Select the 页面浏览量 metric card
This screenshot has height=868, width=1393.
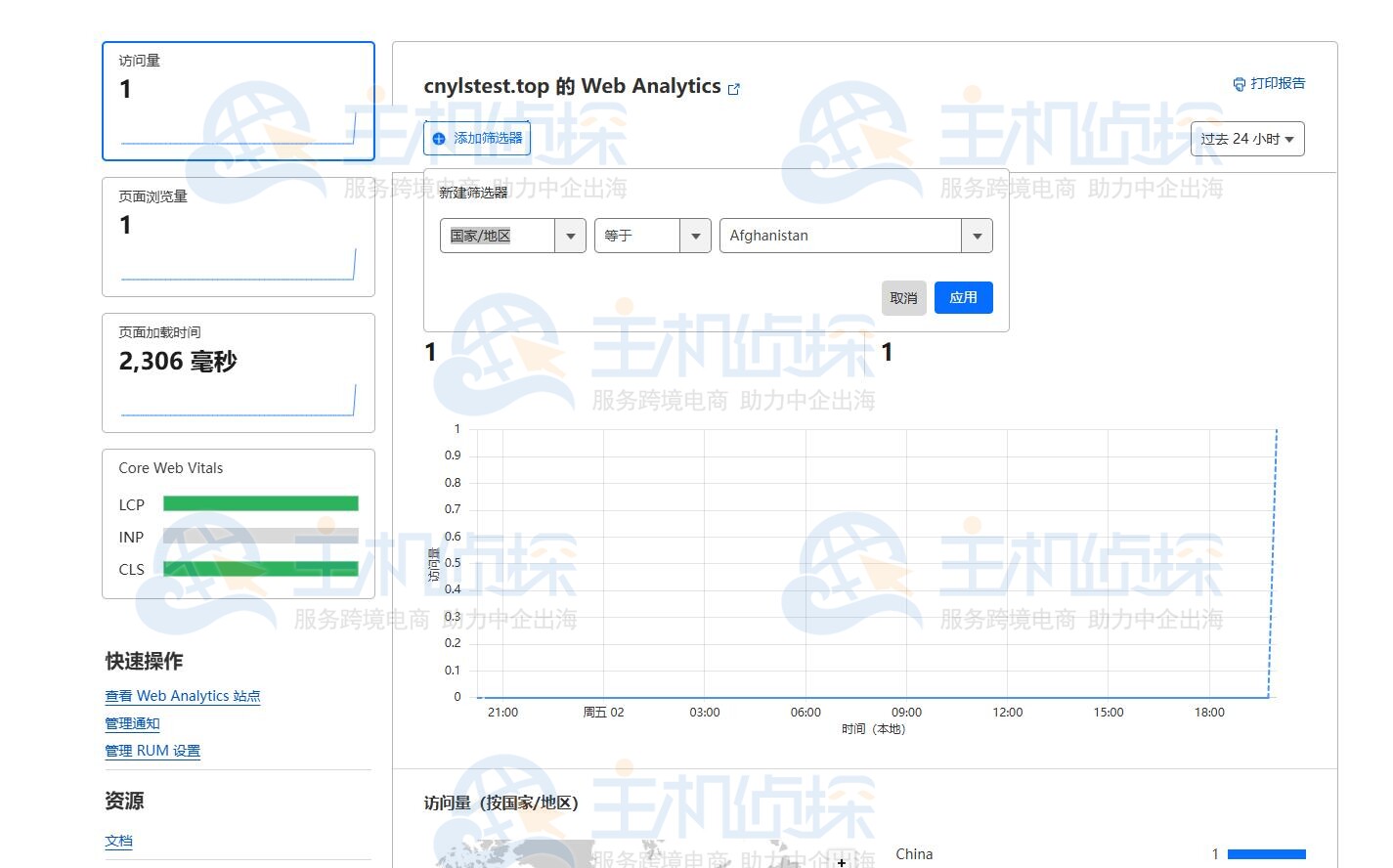239,237
